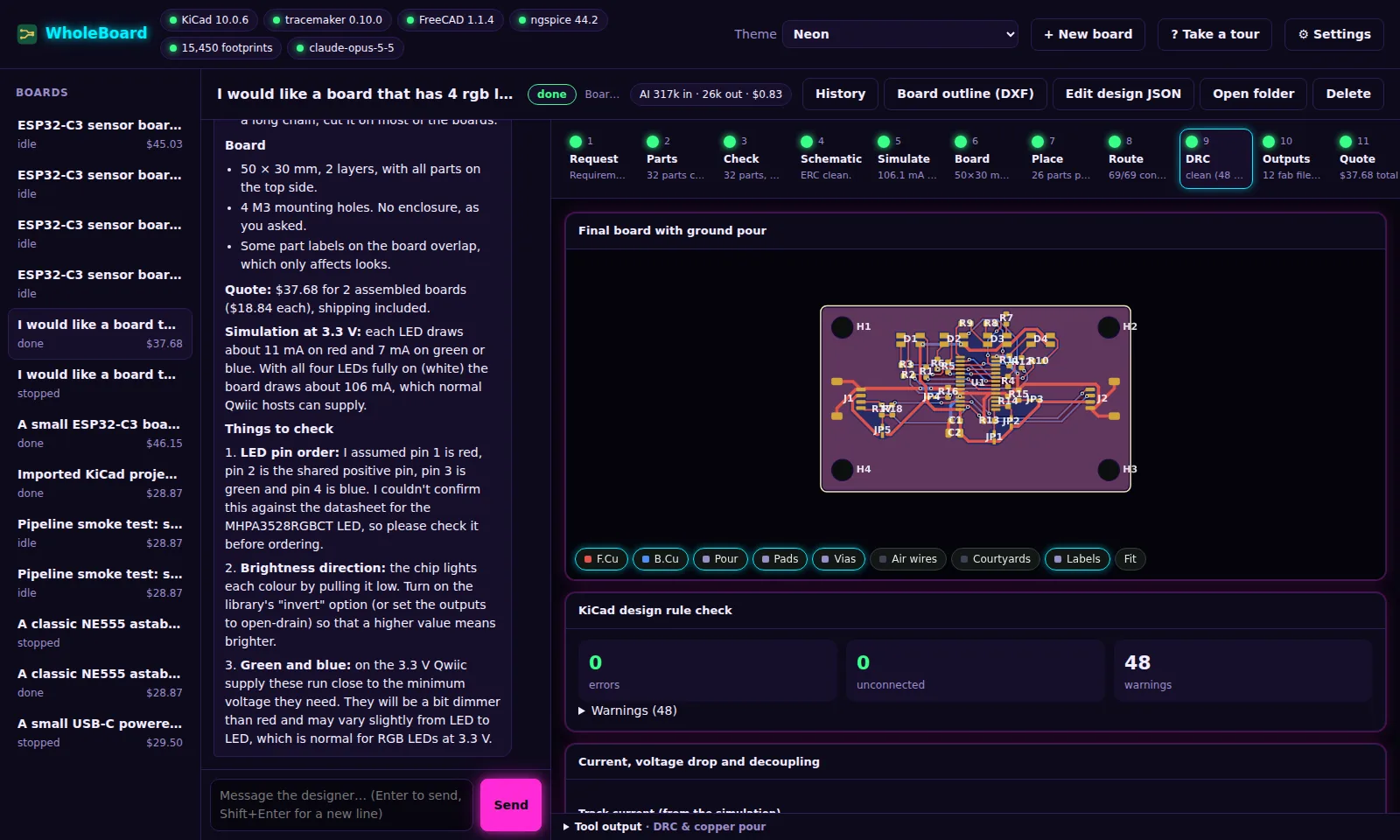Go to step 8 Route
The image size is (1400, 840).
[1138, 157]
